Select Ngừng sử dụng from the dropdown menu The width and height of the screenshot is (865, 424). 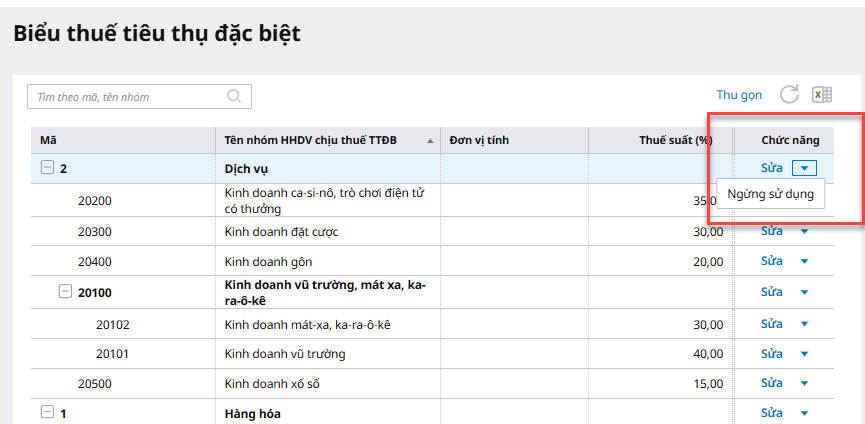pyautogui.click(x=771, y=194)
